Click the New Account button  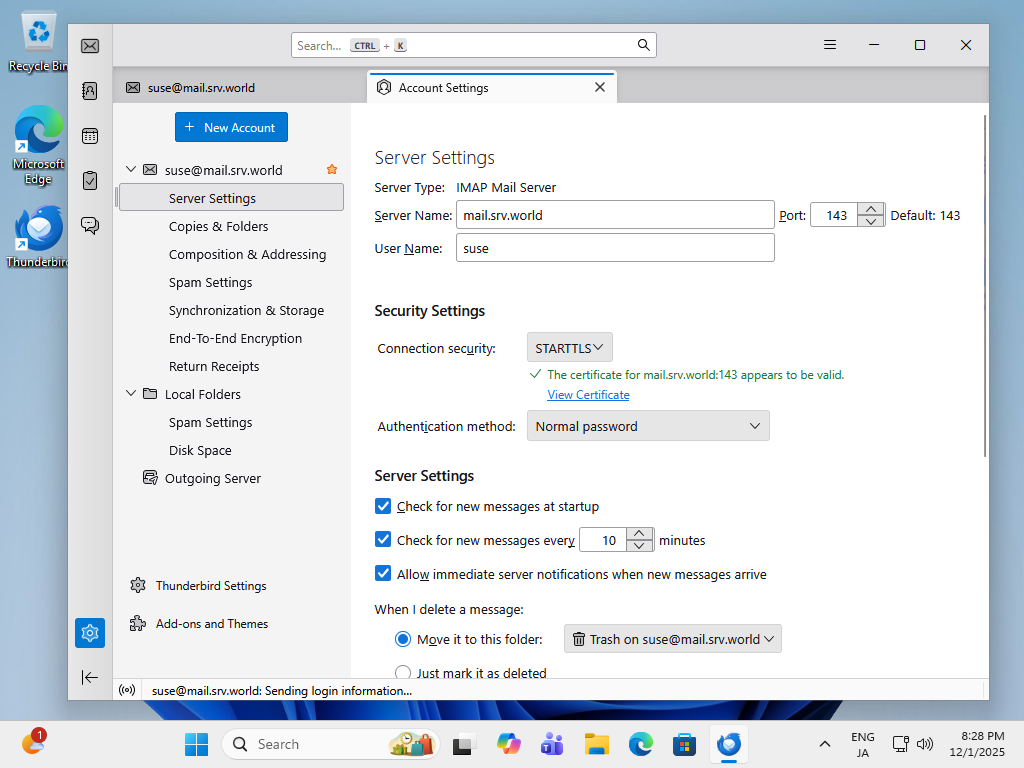(231, 127)
